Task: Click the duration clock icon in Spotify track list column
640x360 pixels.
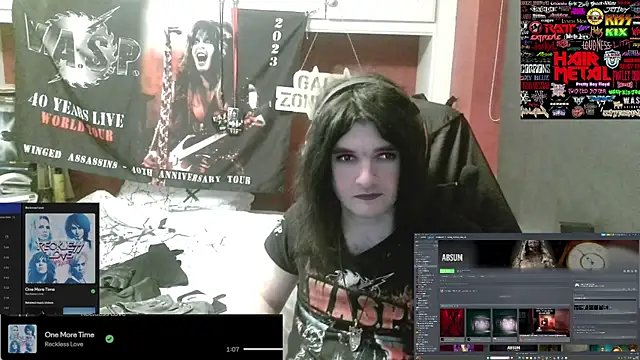Action: pos(7,236)
